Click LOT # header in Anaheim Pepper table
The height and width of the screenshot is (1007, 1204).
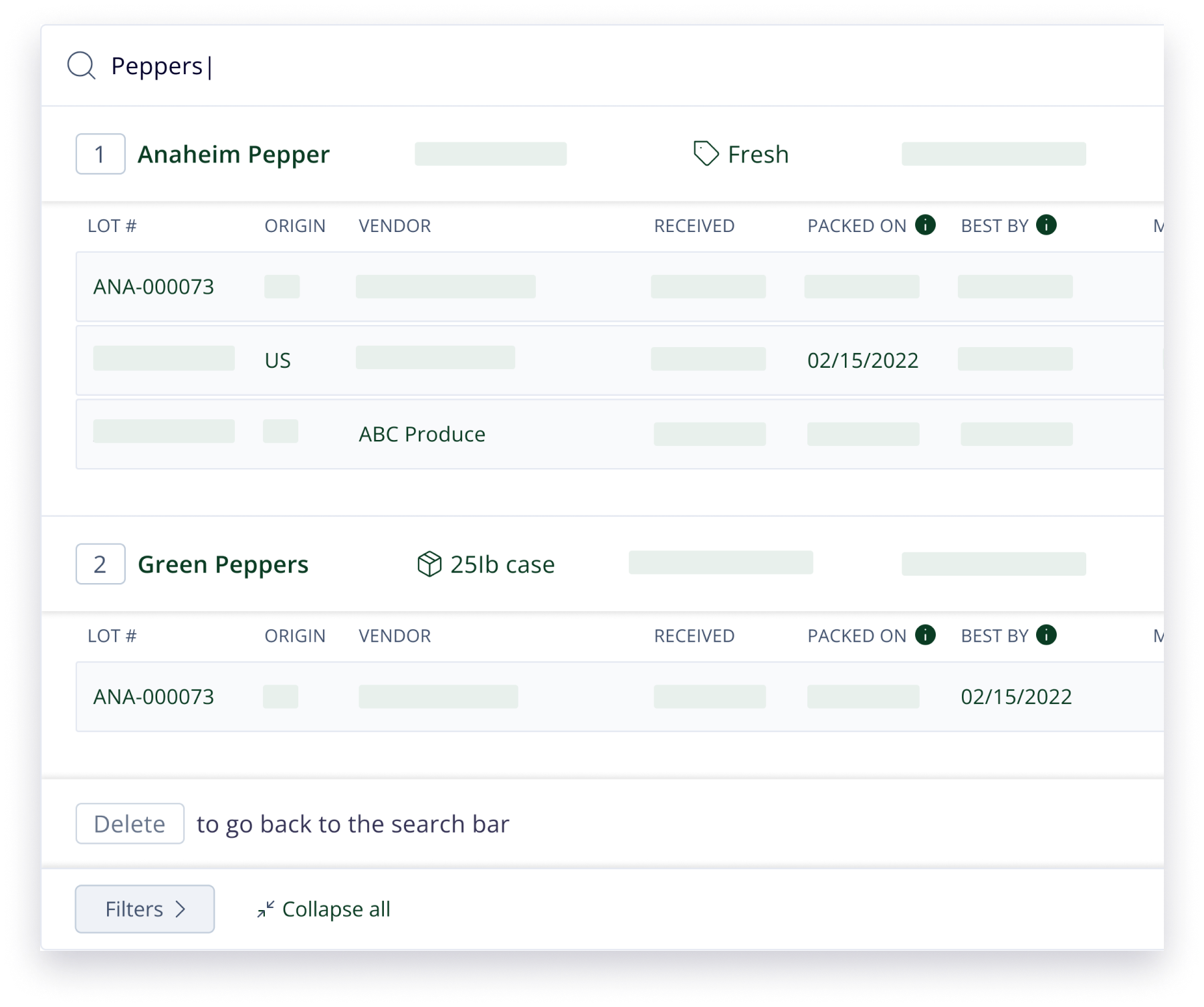click(x=112, y=226)
